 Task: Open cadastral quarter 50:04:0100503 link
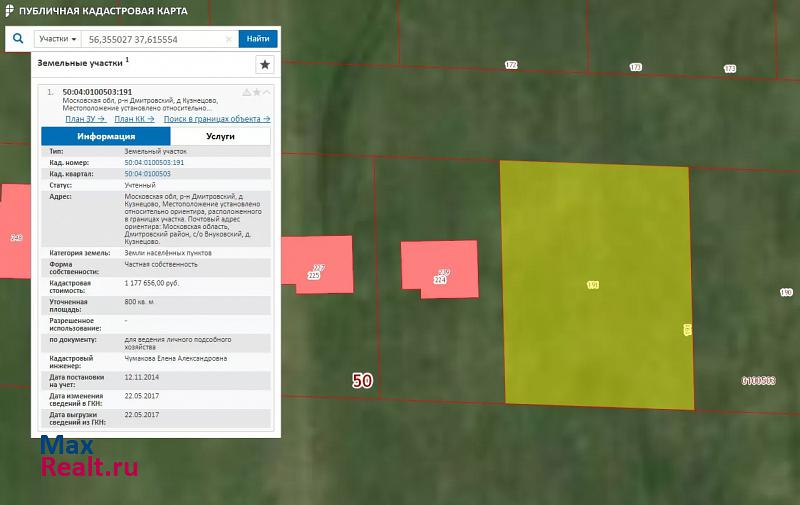147,173
